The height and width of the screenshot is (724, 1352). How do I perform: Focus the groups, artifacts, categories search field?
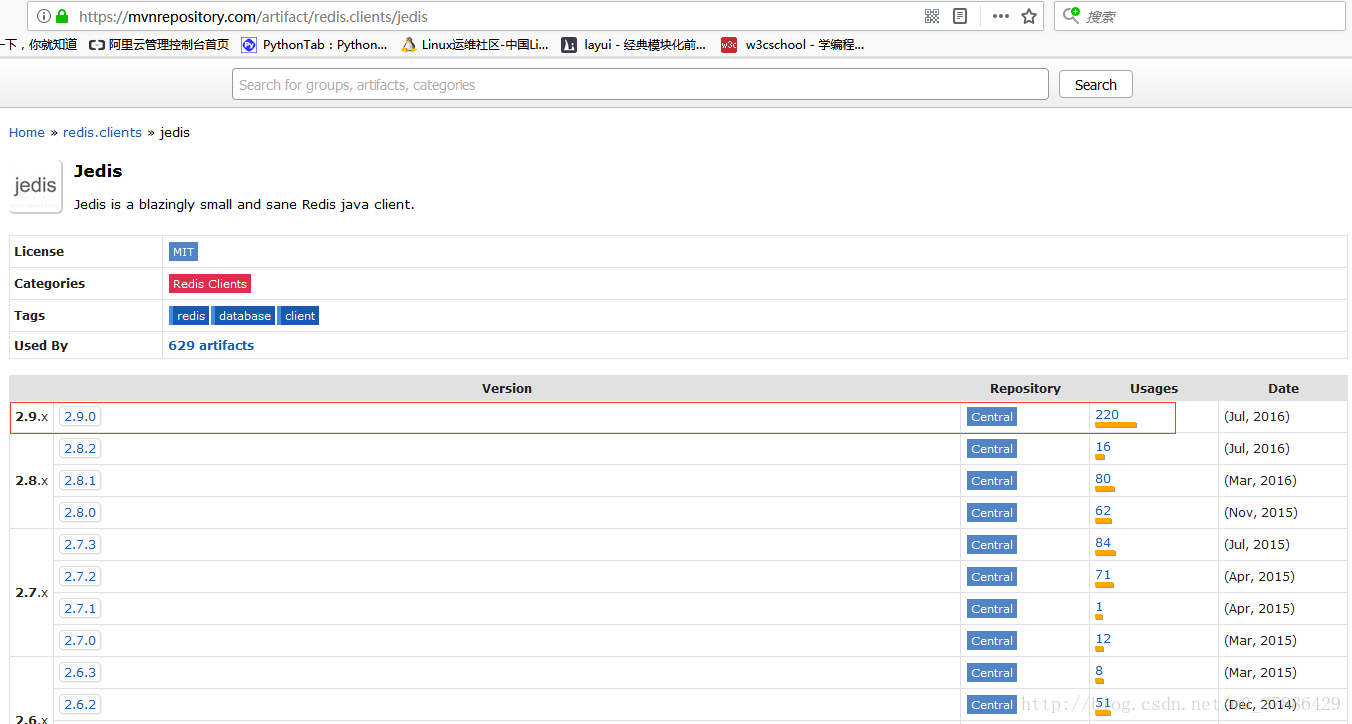[640, 85]
